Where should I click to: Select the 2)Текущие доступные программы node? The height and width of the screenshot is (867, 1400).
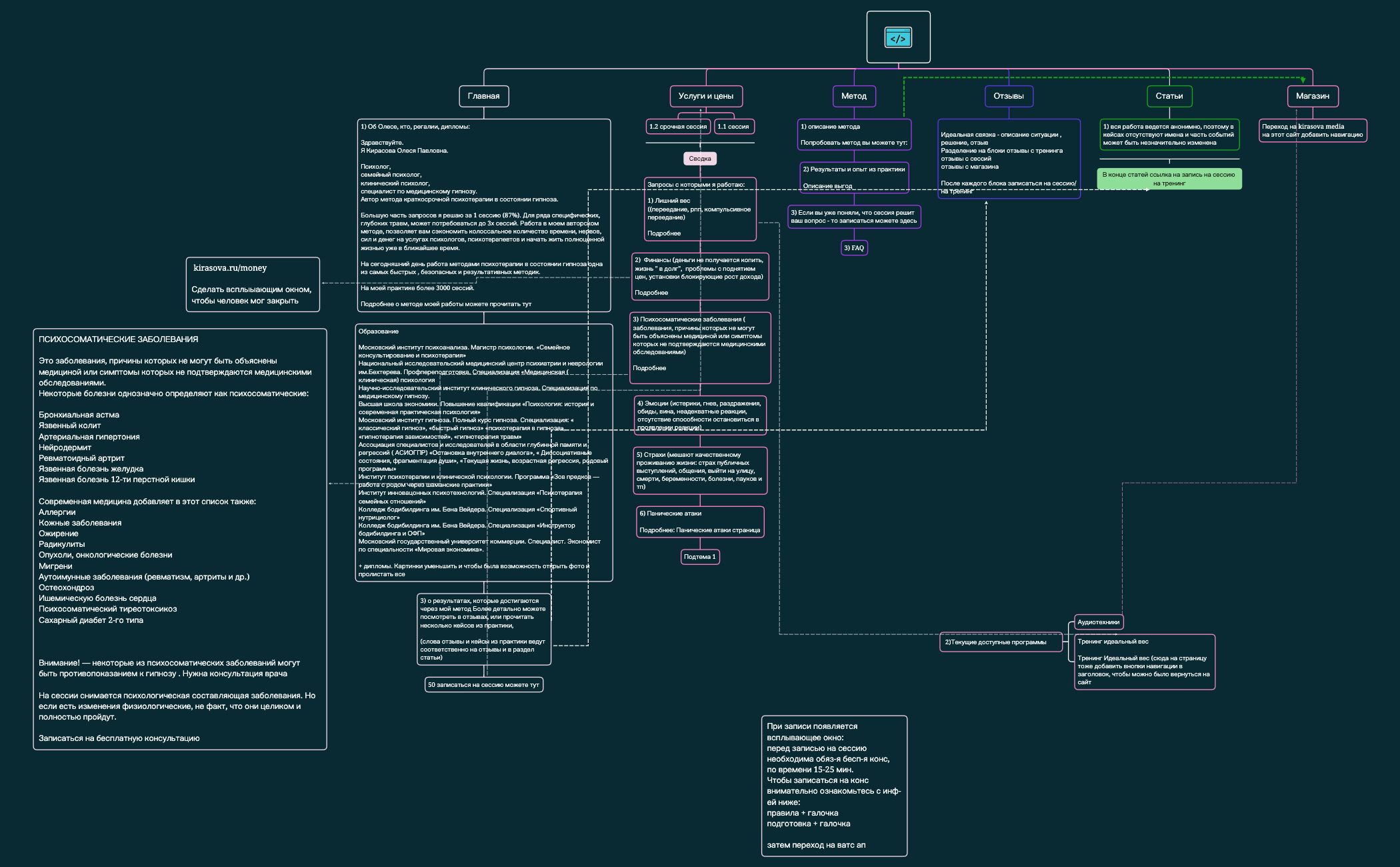(x=1001, y=642)
